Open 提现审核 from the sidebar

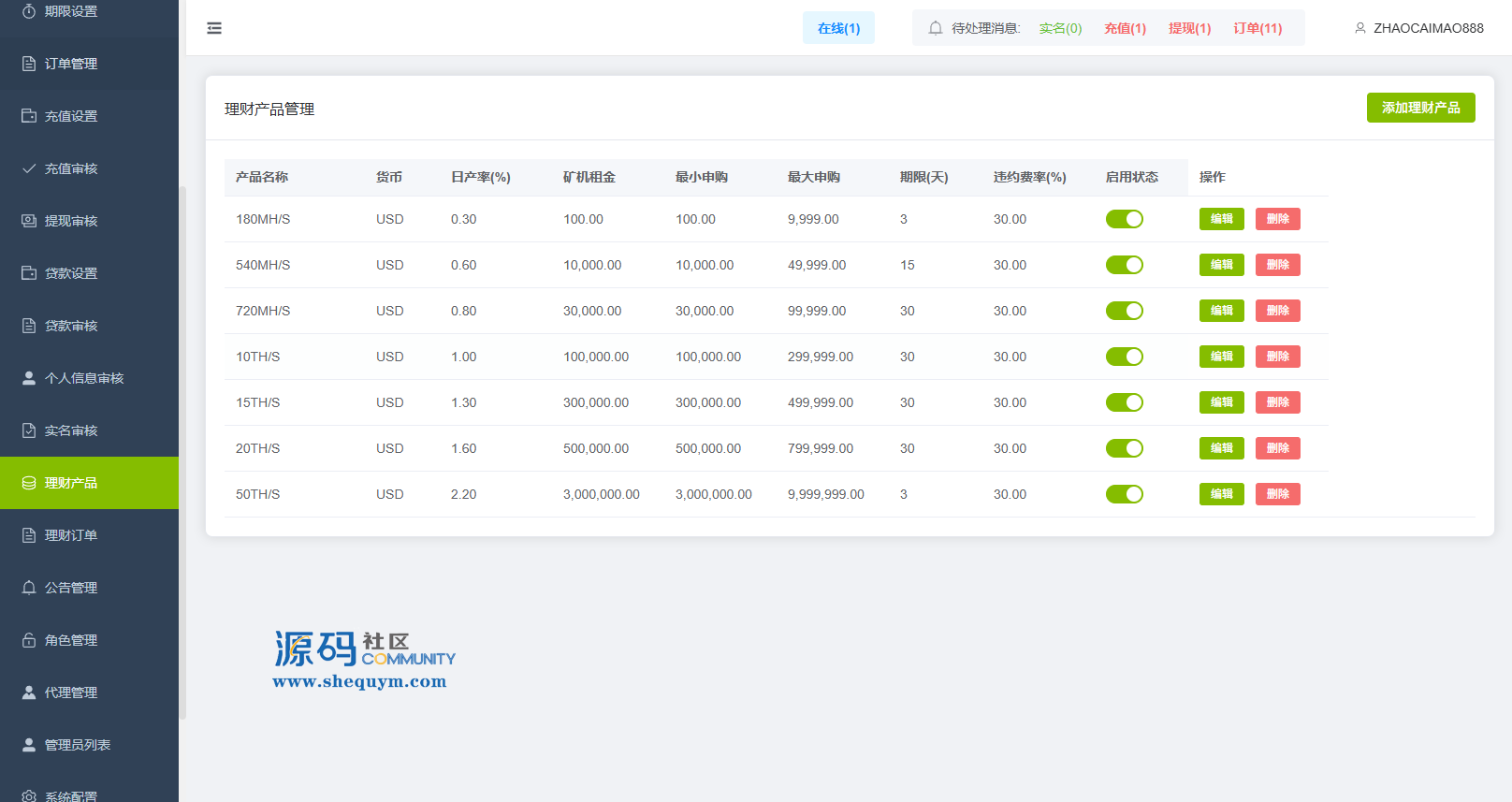click(71, 221)
